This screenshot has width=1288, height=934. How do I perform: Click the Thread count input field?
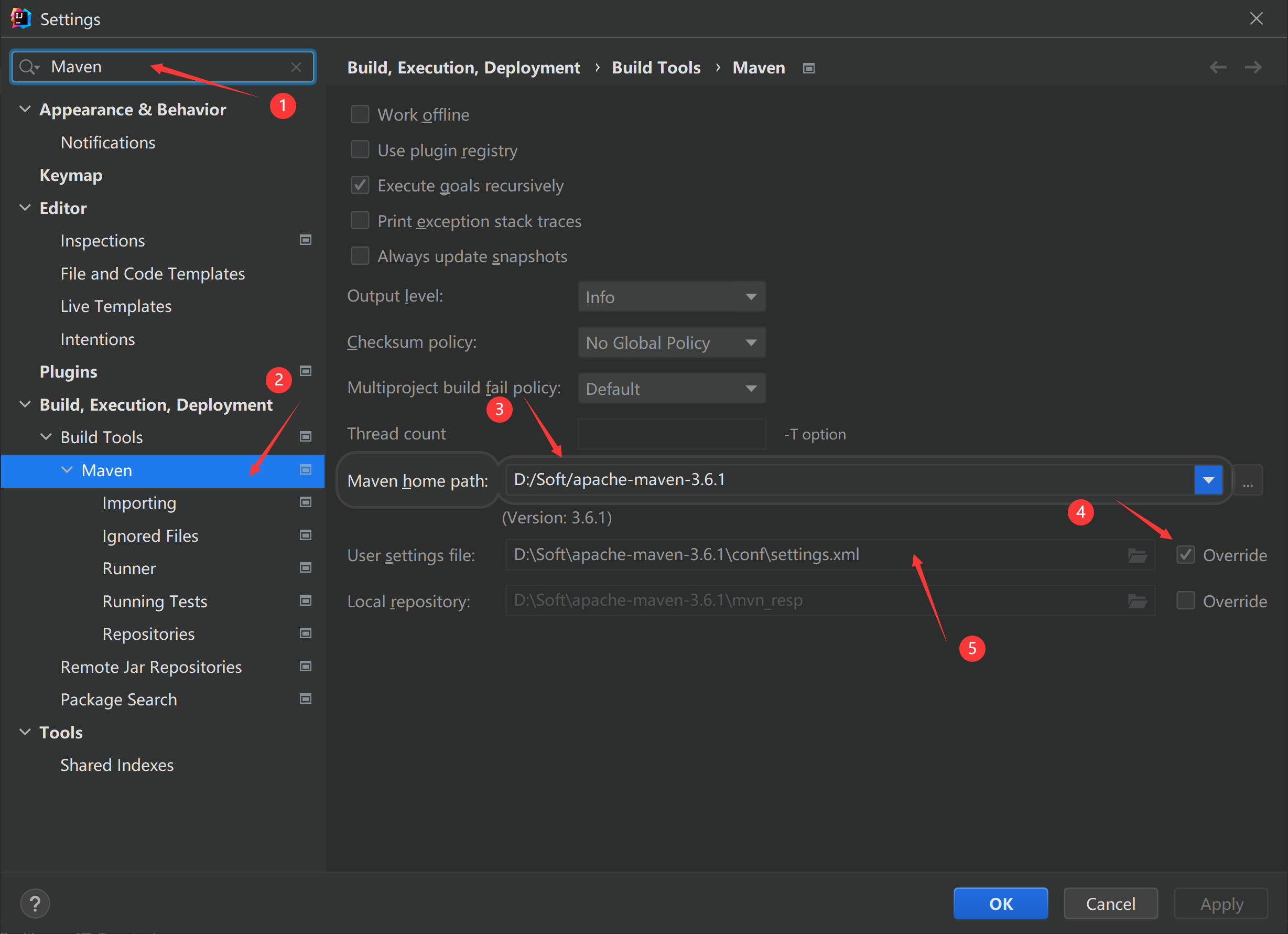(x=671, y=434)
